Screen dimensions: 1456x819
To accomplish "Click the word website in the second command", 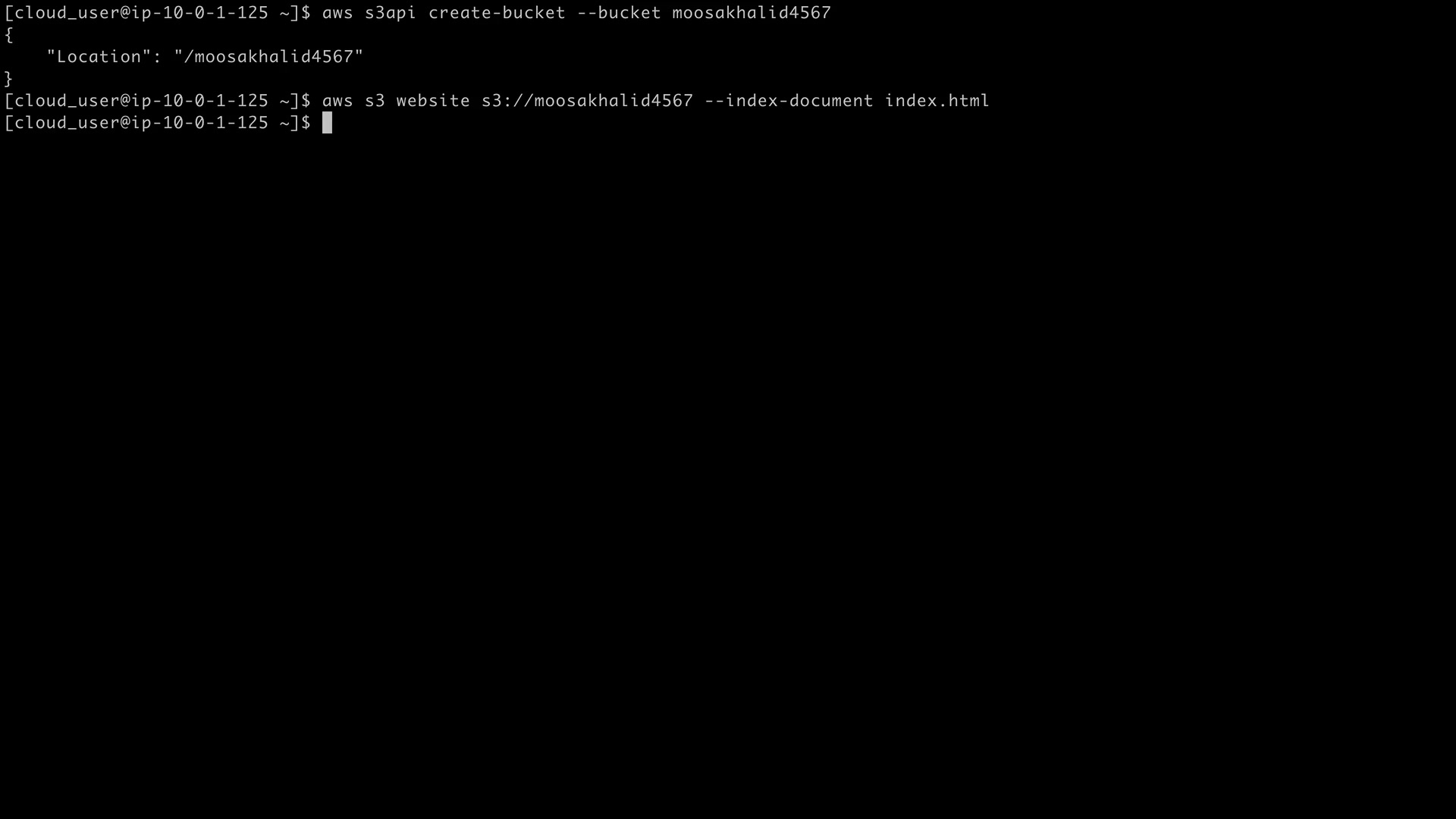I will pyautogui.click(x=433, y=101).
